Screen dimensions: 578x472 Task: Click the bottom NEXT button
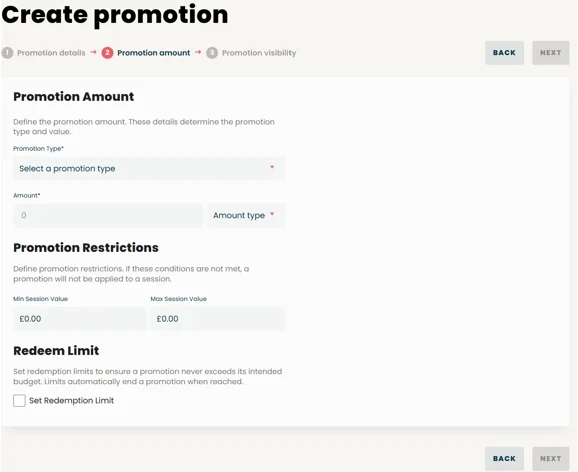tap(551, 459)
